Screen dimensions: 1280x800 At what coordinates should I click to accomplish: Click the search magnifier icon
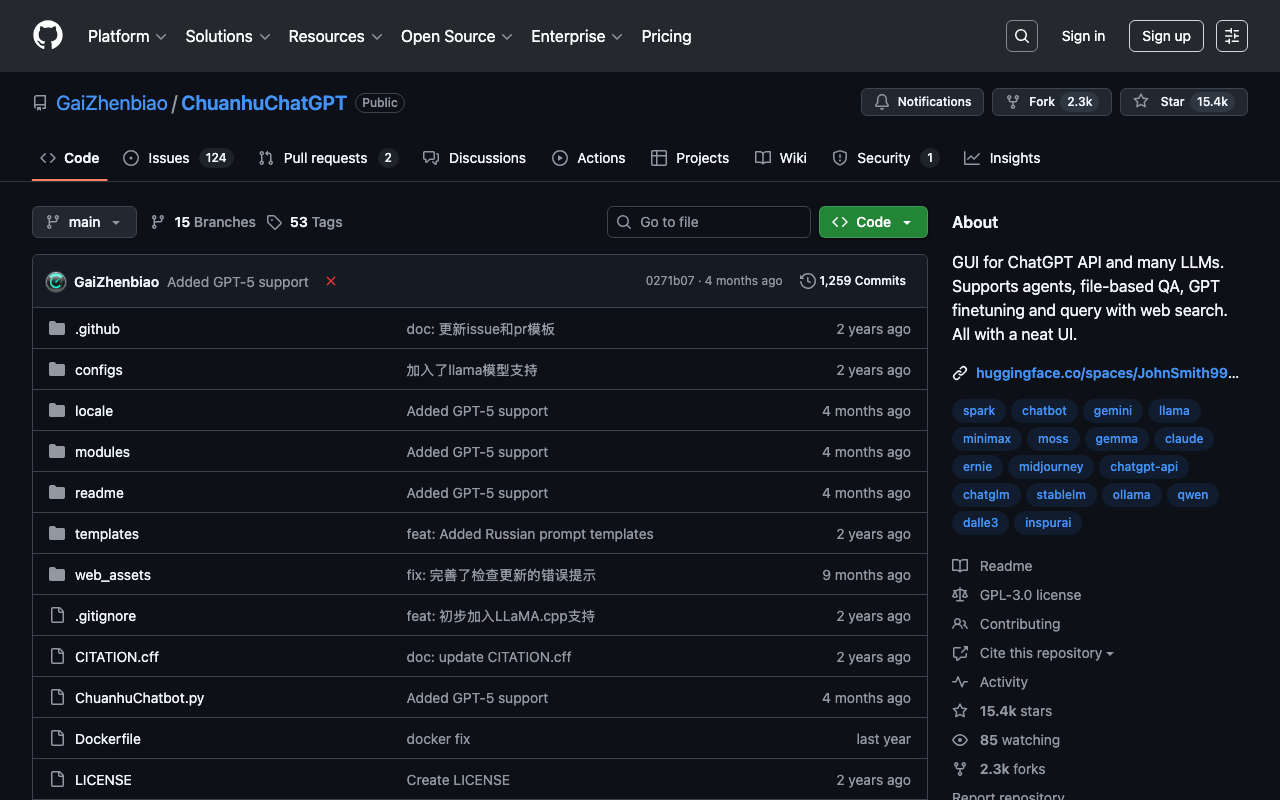(x=1021, y=36)
